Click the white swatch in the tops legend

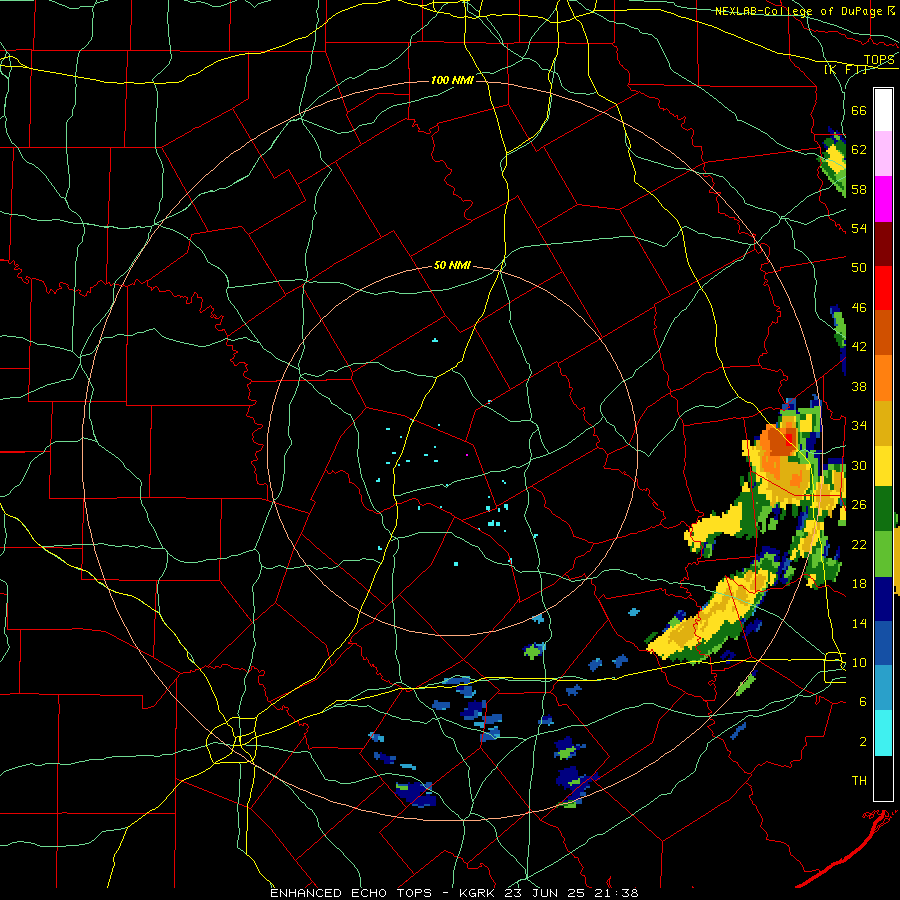(x=883, y=110)
